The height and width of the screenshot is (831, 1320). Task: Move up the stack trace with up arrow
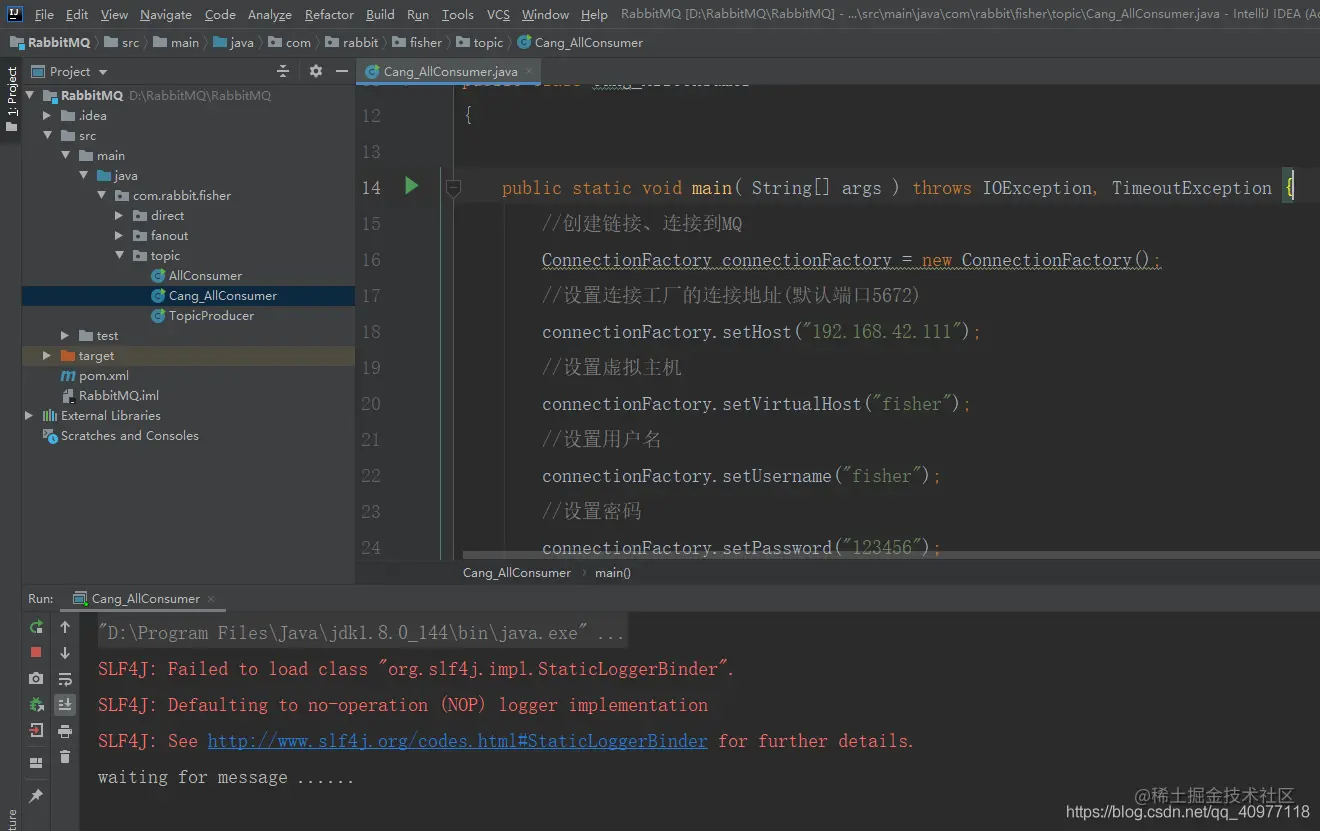pyautogui.click(x=65, y=627)
